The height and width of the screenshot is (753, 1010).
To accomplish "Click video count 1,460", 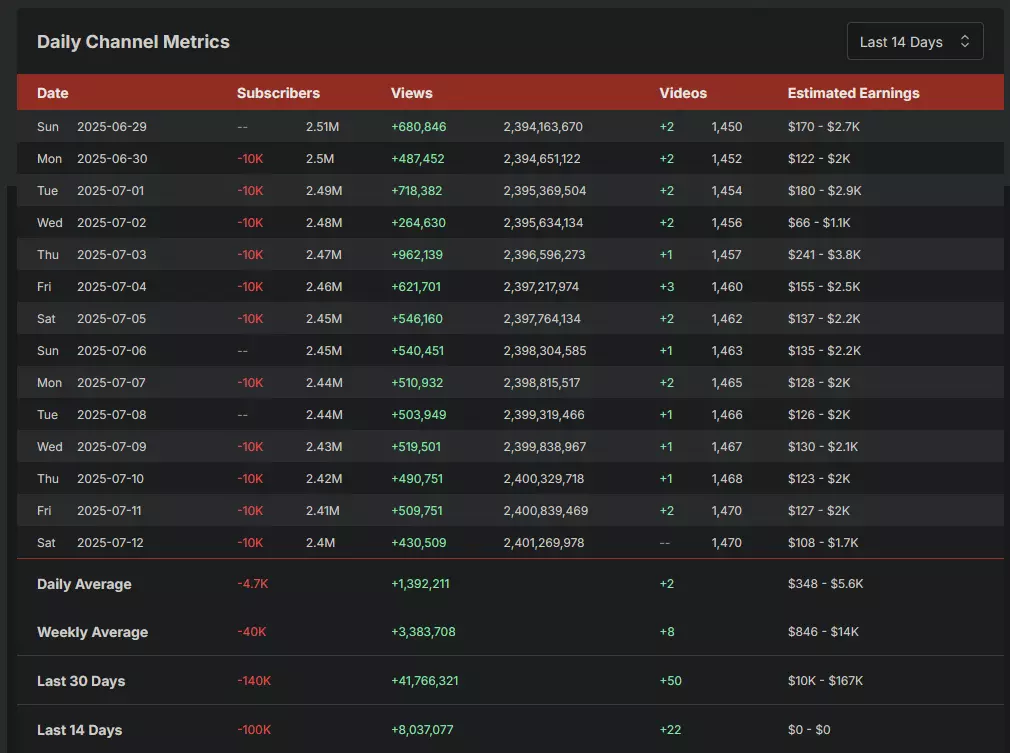I will click(x=727, y=287).
